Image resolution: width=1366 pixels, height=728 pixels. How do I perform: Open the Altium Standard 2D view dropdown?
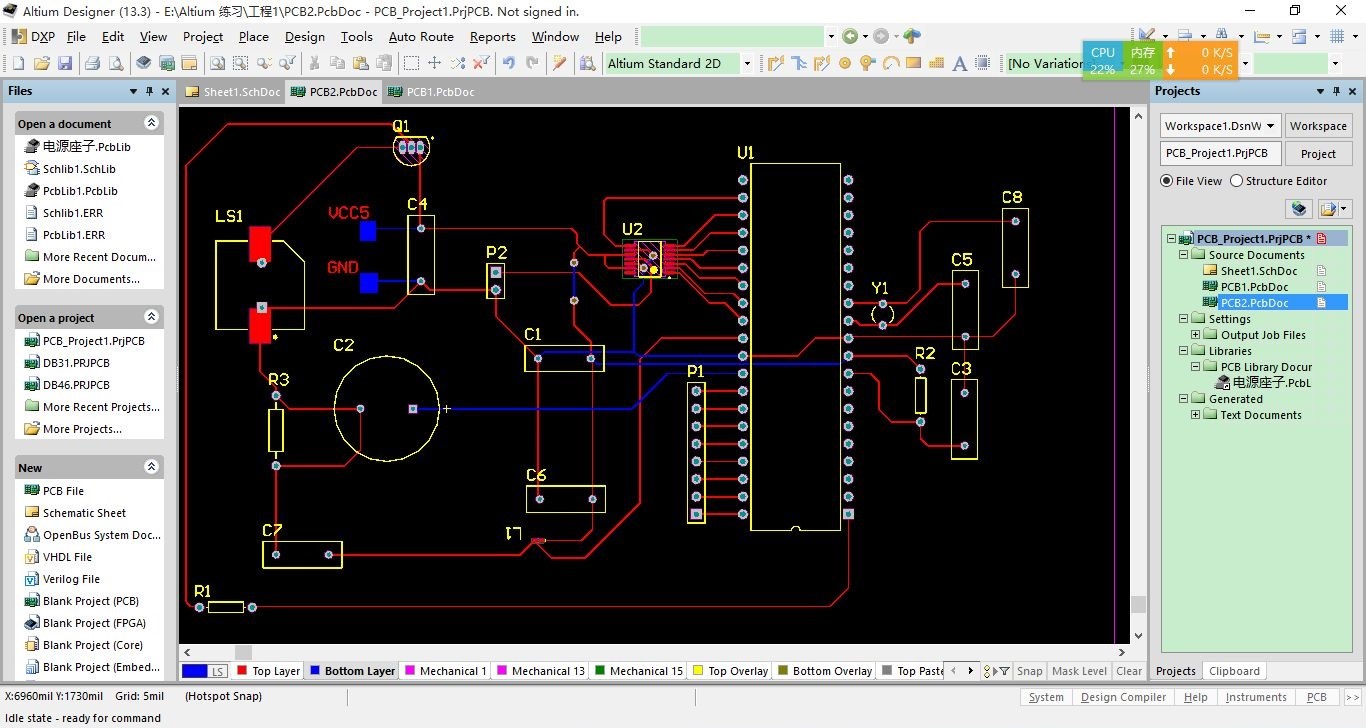(746, 63)
